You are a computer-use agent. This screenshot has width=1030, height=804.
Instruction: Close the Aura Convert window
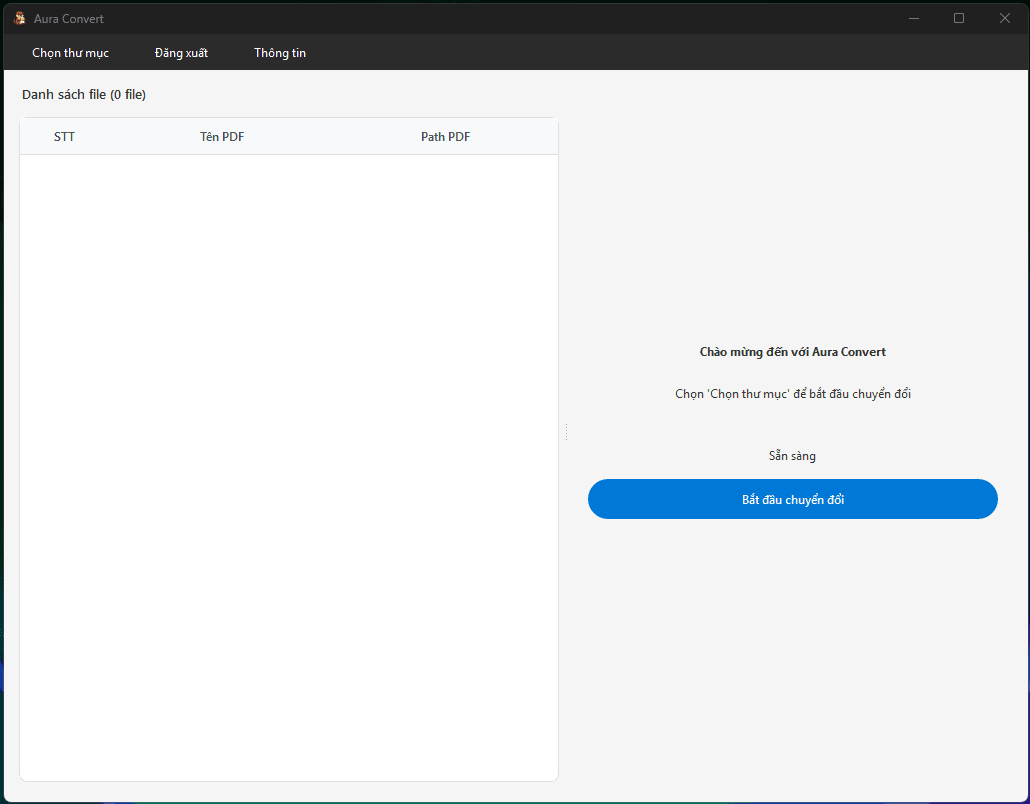[x=1005, y=18]
